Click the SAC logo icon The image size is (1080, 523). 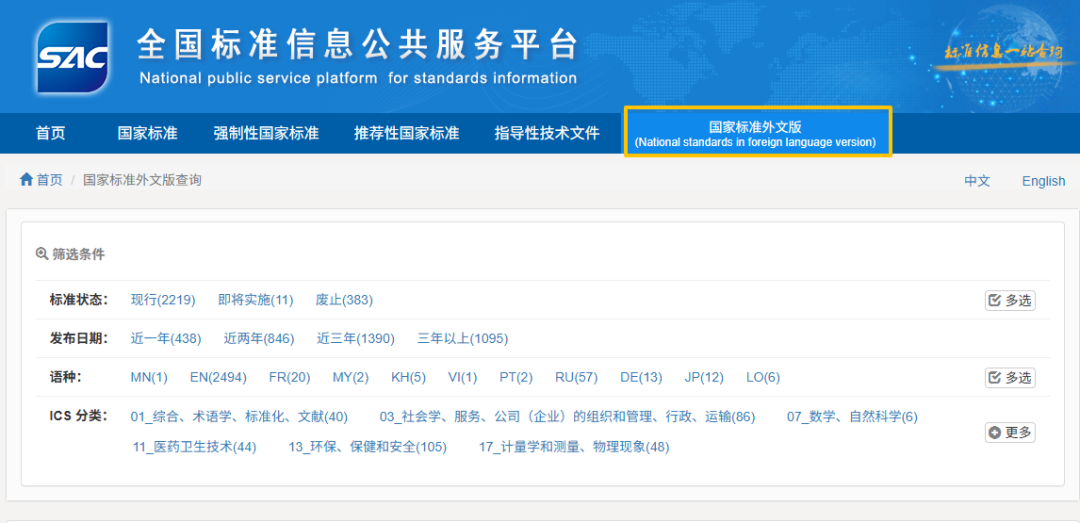point(72,57)
